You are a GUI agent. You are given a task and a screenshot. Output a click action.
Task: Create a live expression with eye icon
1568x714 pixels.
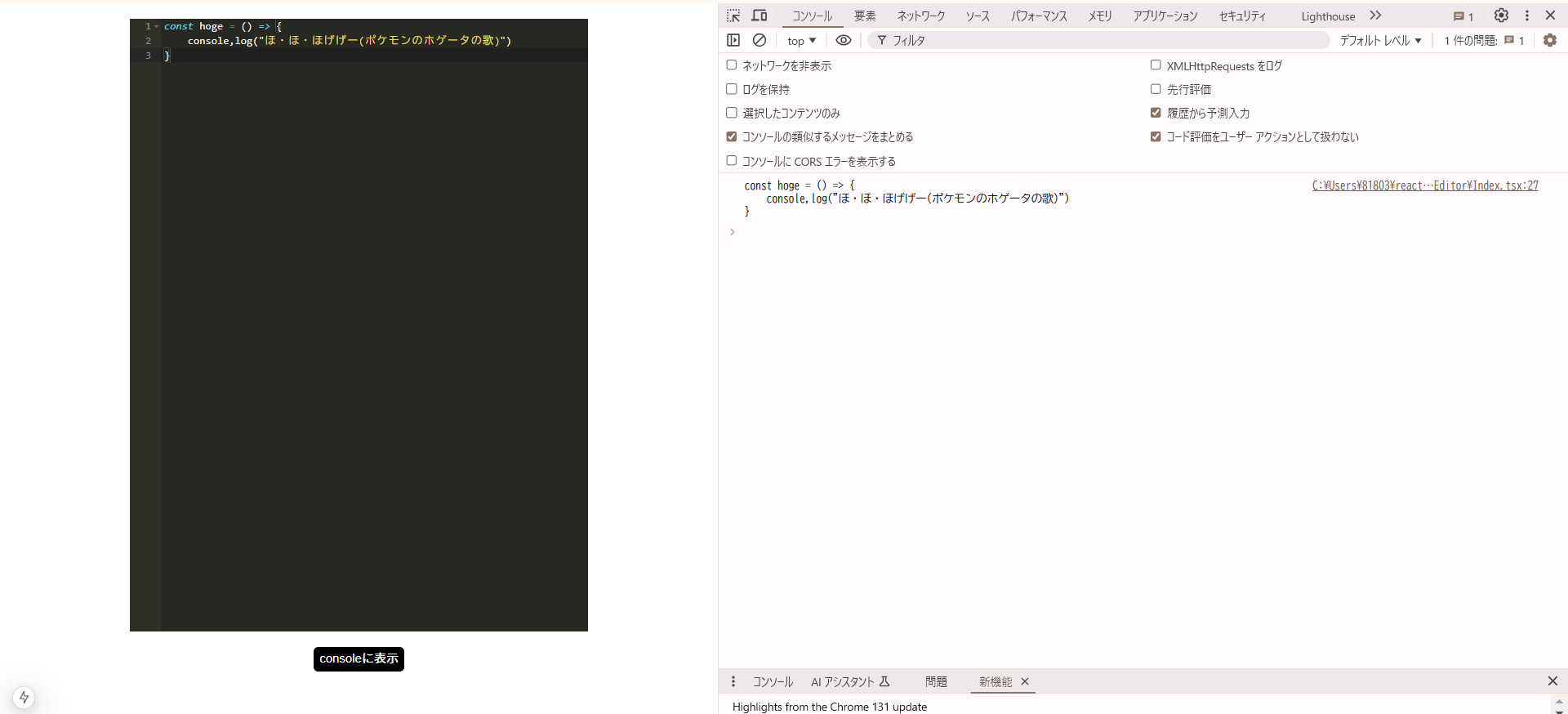(x=844, y=40)
